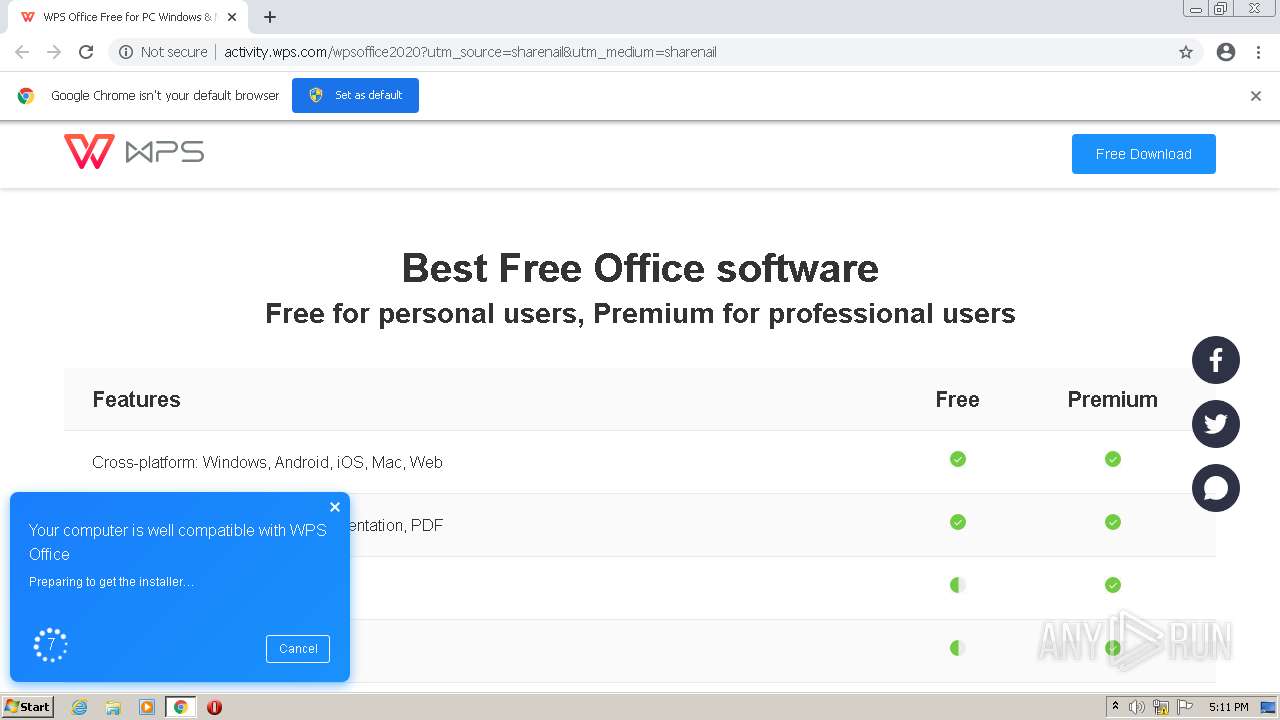
Task: Open the network tray icon
Action: coord(1161,707)
